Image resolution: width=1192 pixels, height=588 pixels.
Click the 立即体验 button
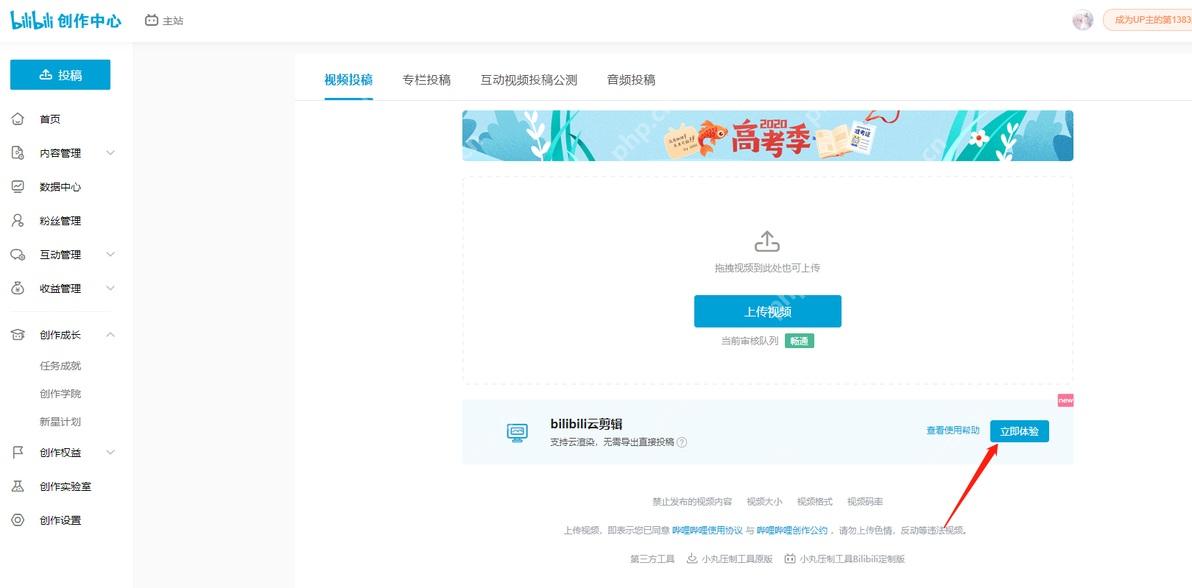tap(1019, 431)
